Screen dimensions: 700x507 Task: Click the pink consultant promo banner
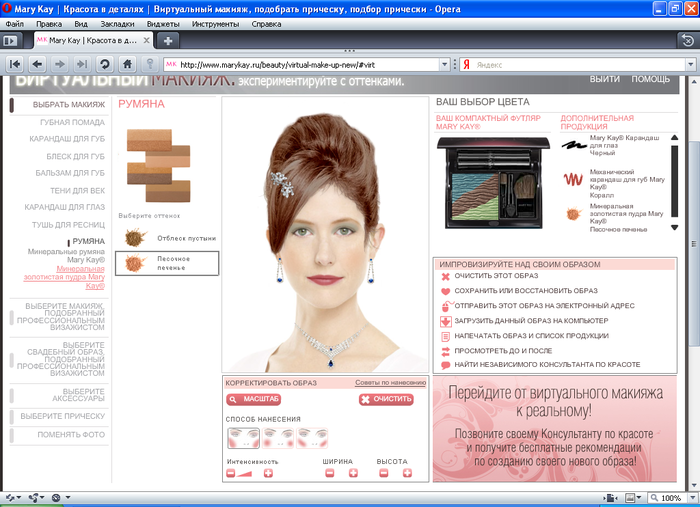click(554, 429)
